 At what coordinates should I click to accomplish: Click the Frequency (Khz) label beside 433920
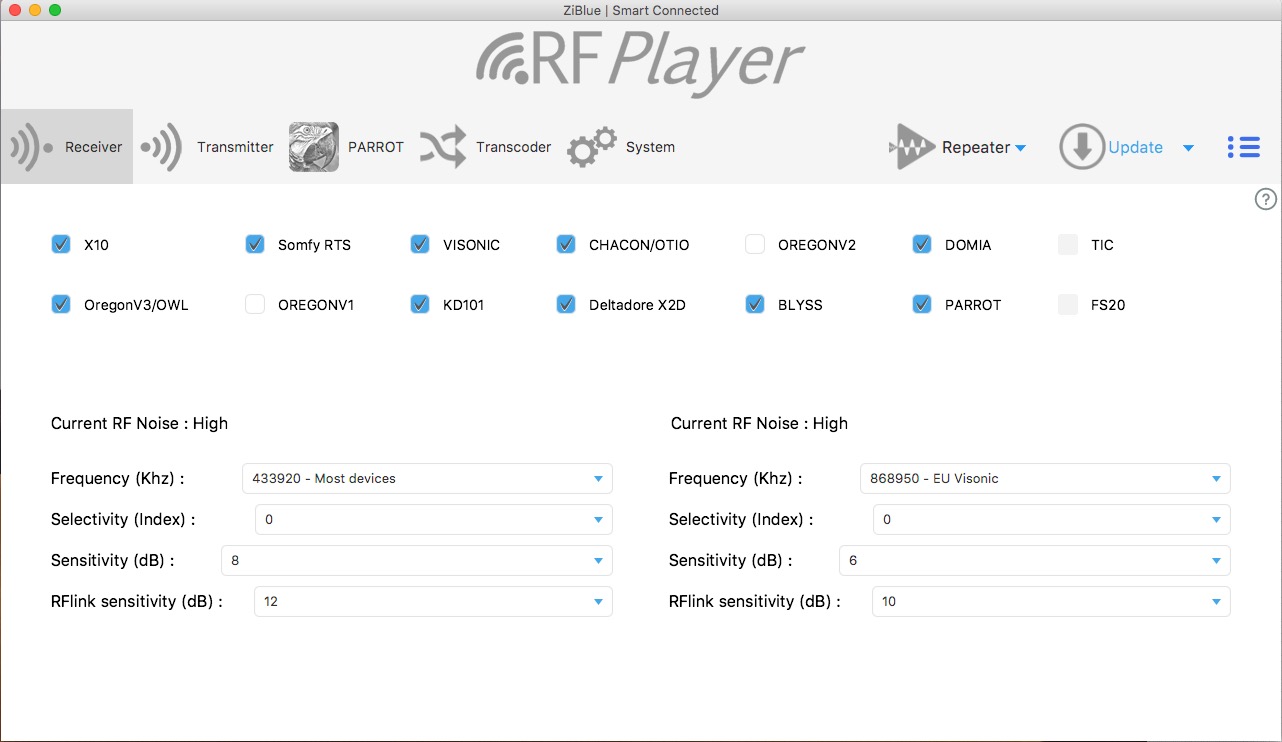(x=118, y=478)
